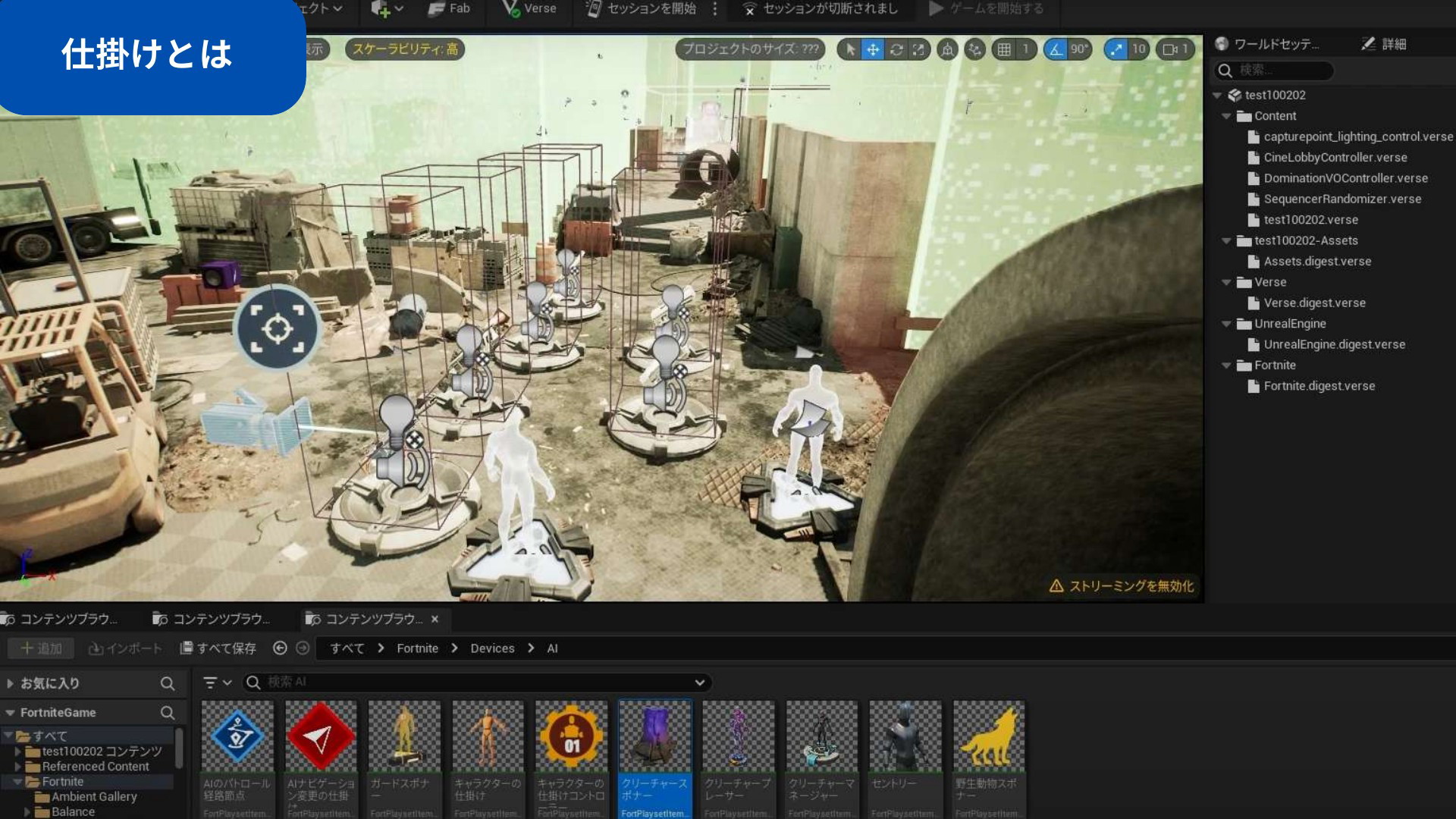This screenshot has height=819, width=1456.
Task: Navigate to Devices in breadcrumb path
Action: point(492,649)
